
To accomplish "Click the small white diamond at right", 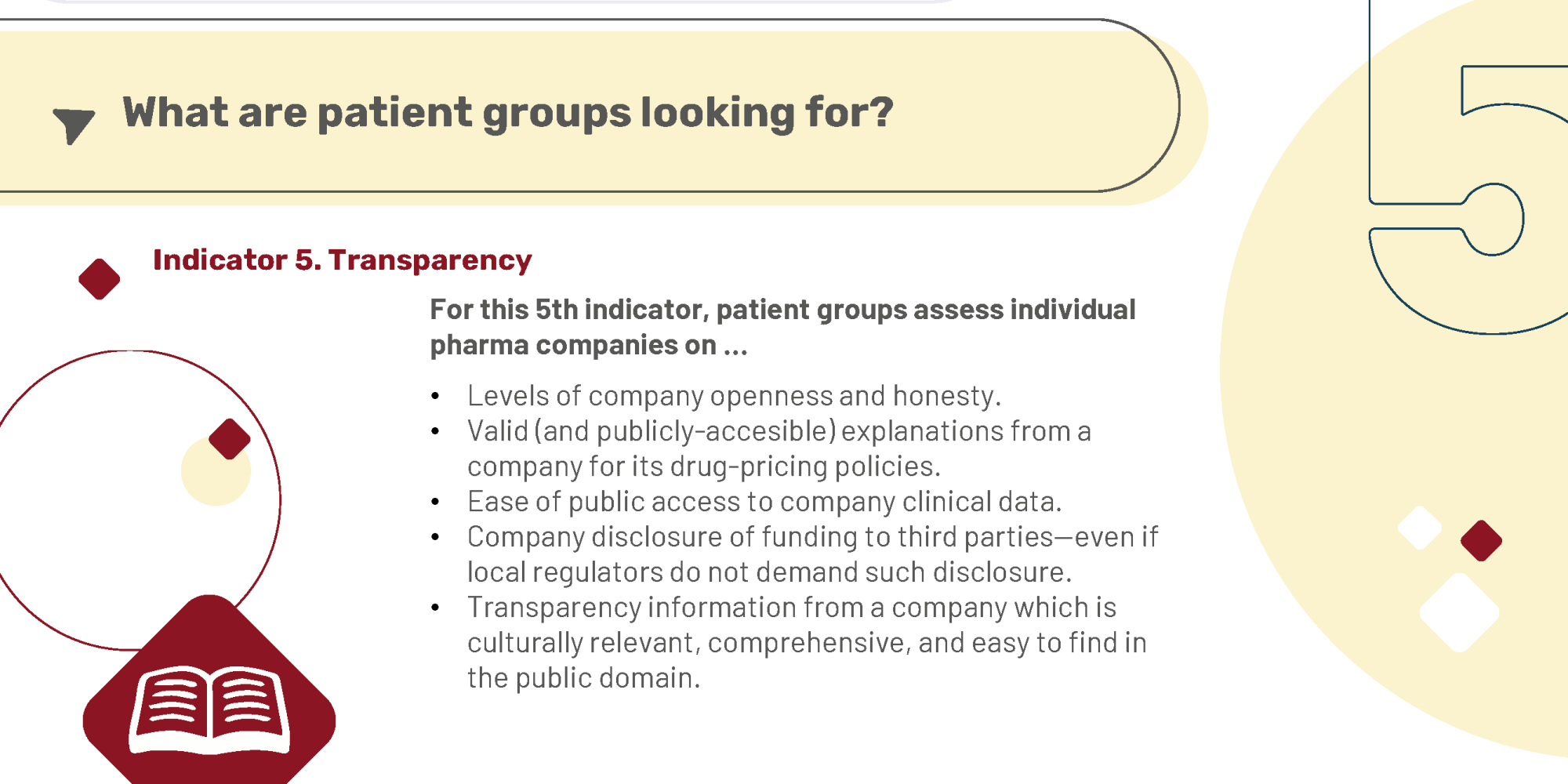I will [1420, 528].
